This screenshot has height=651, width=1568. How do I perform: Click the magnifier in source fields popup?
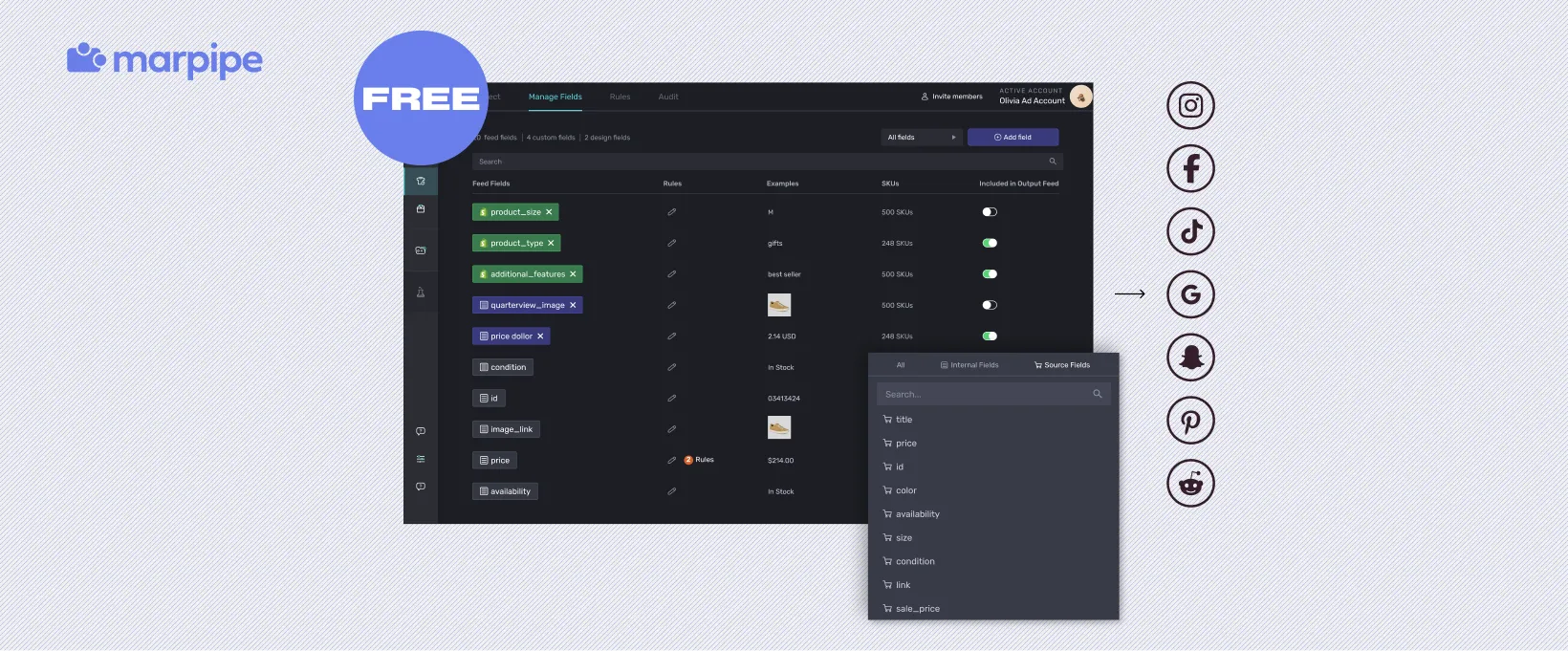pyautogui.click(x=1098, y=394)
